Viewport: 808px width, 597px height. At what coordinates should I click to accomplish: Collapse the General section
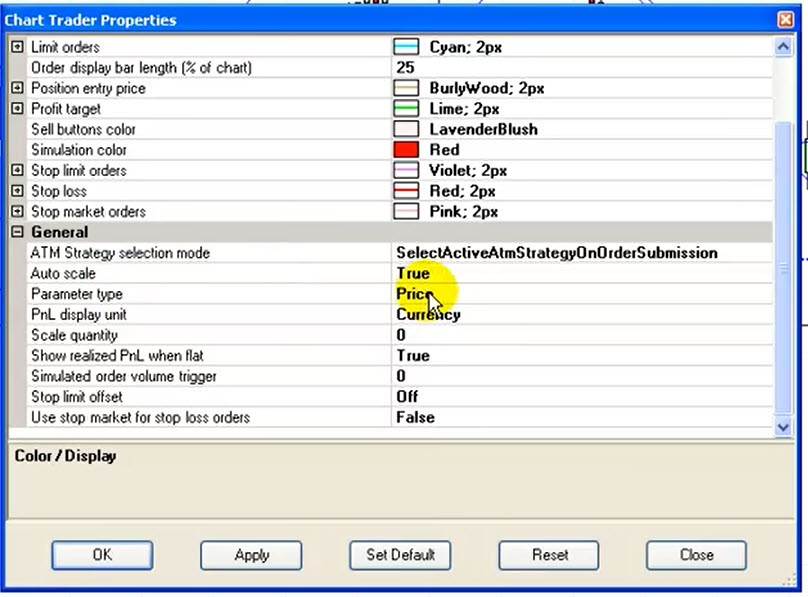(x=17, y=232)
